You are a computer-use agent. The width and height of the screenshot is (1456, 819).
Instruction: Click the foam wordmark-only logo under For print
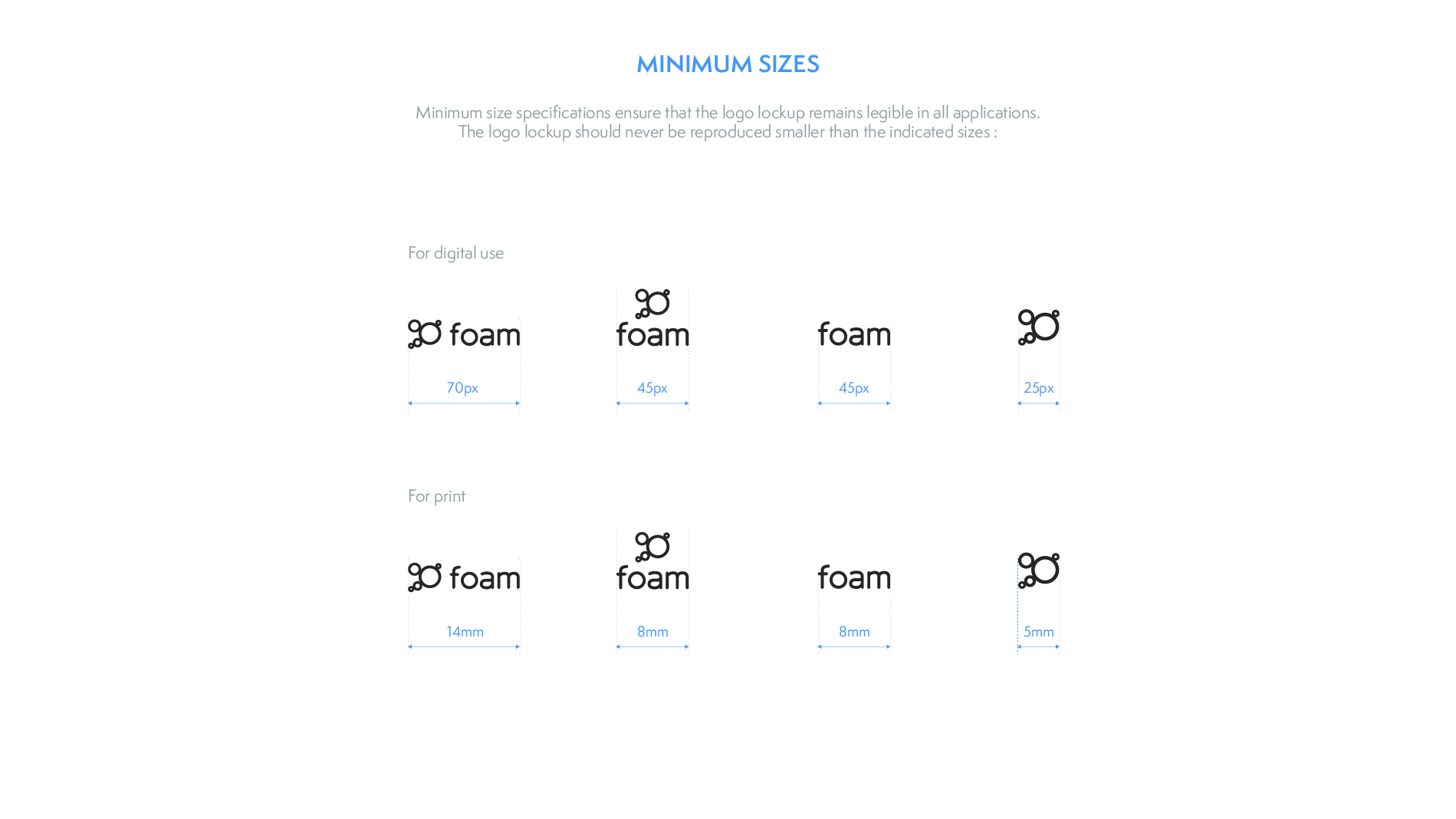point(854,577)
